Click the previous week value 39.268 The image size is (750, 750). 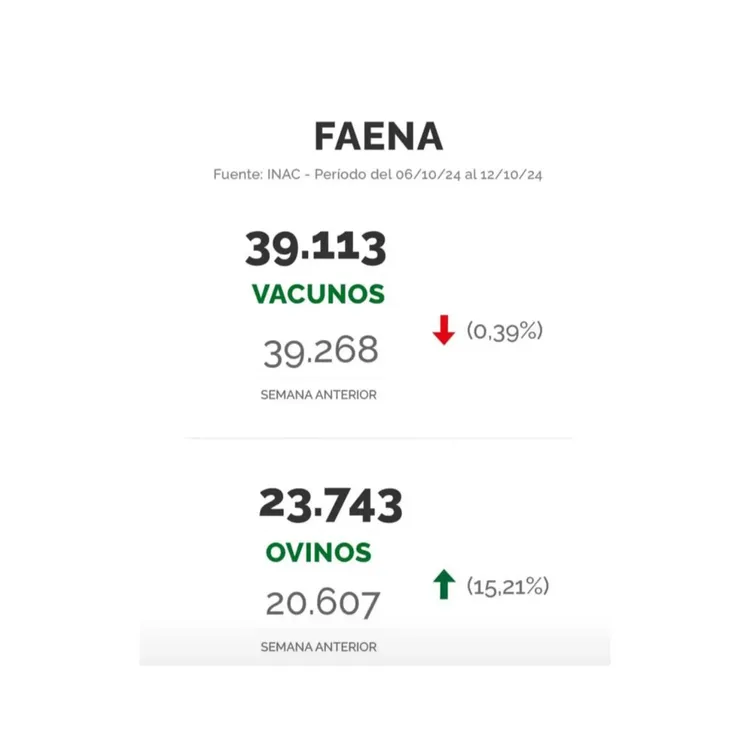point(321,350)
